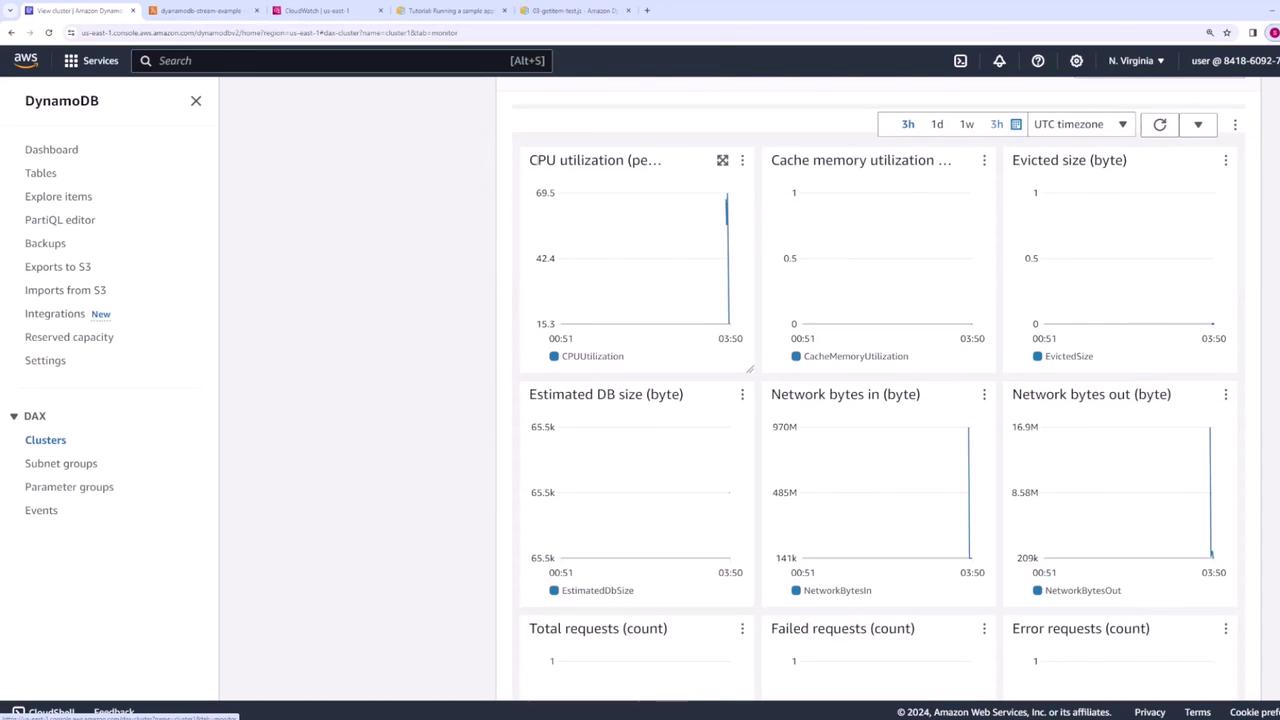
Task: Open Network bytes out widget actions menu
Action: tap(1226, 394)
